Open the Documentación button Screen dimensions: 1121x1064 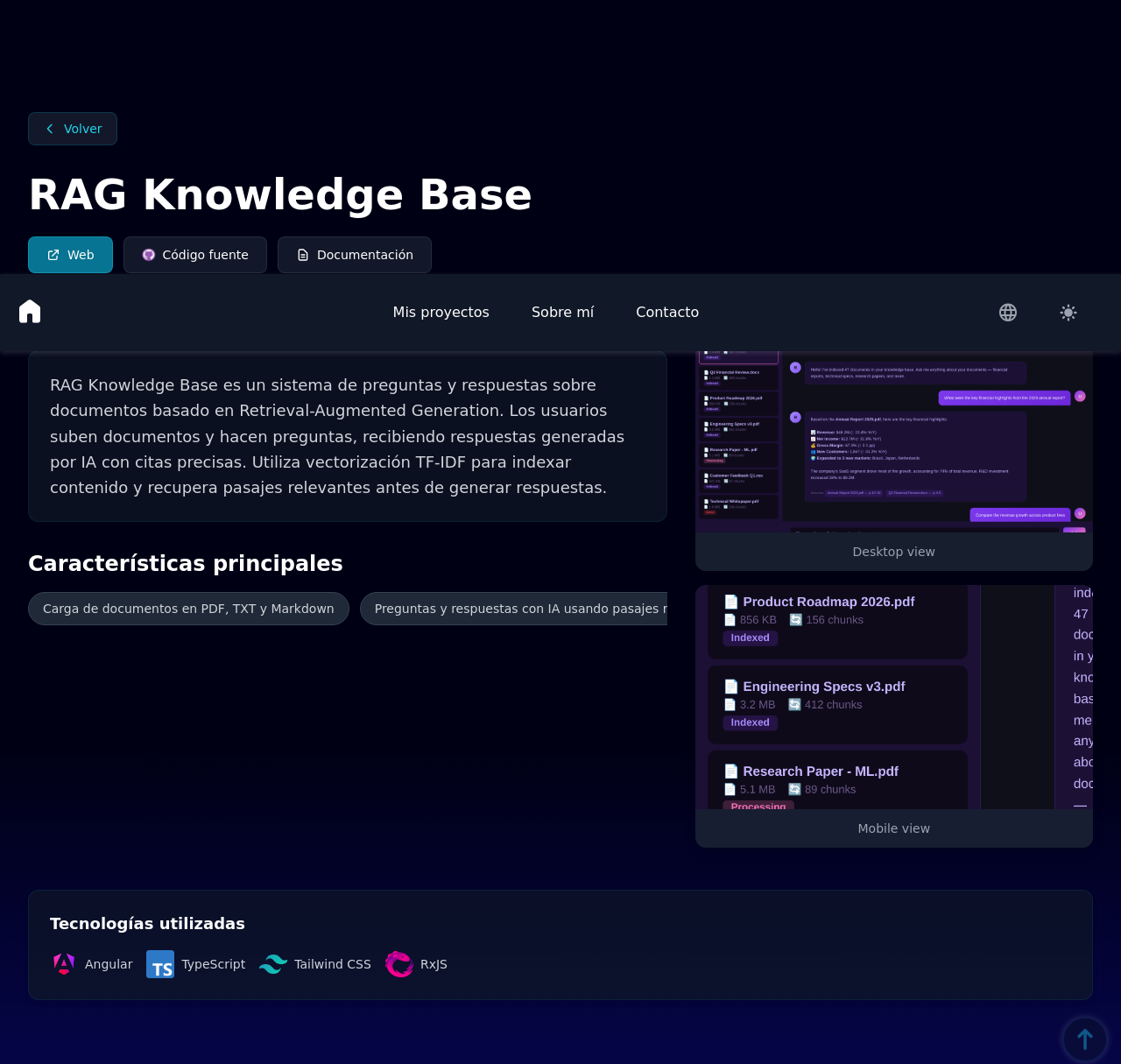[355, 255]
